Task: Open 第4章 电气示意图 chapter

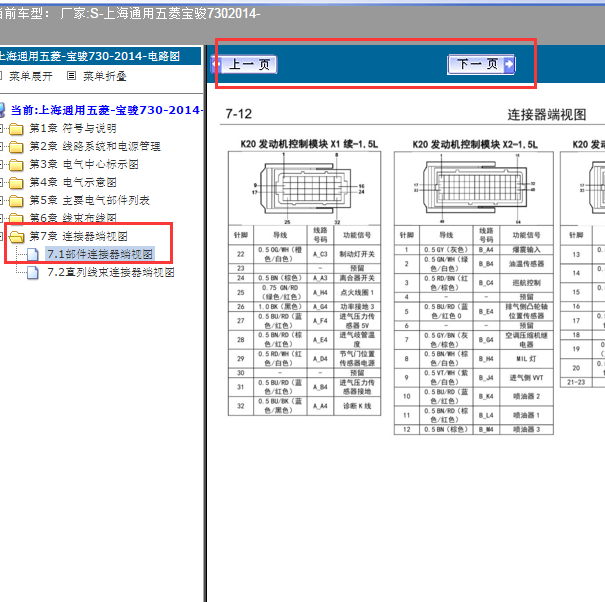Action: click(73, 182)
